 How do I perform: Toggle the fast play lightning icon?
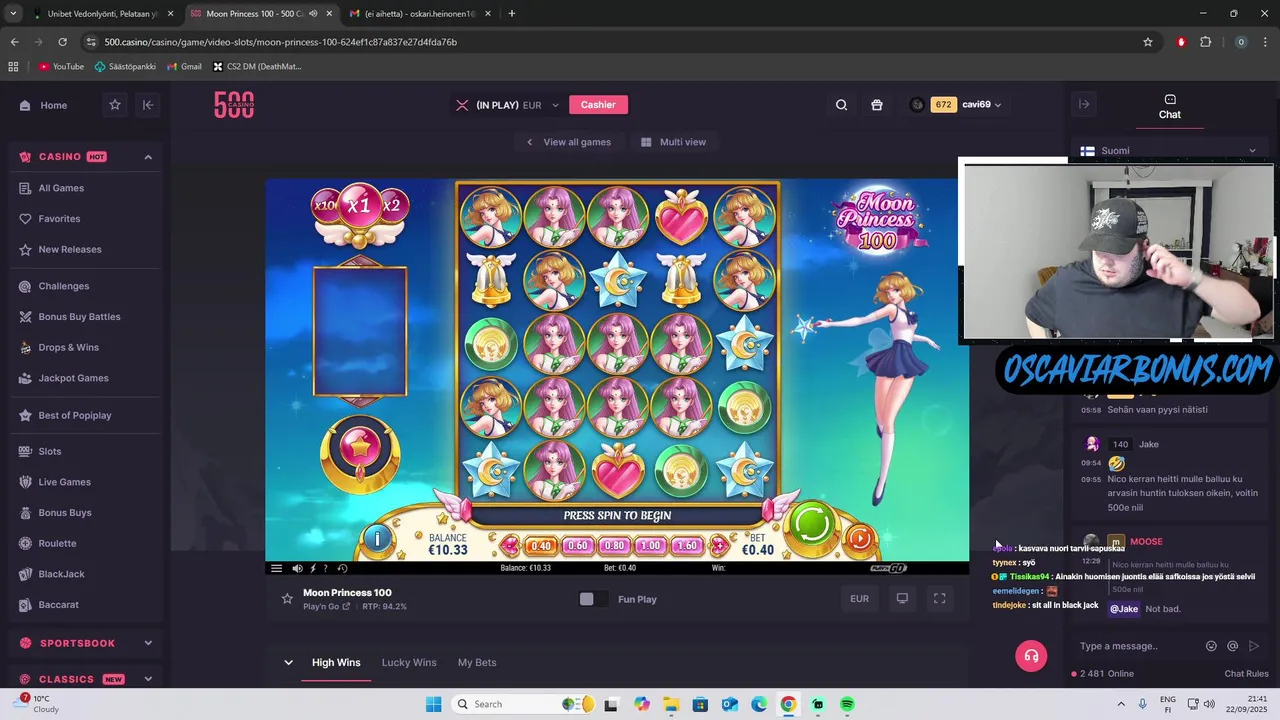(x=313, y=568)
